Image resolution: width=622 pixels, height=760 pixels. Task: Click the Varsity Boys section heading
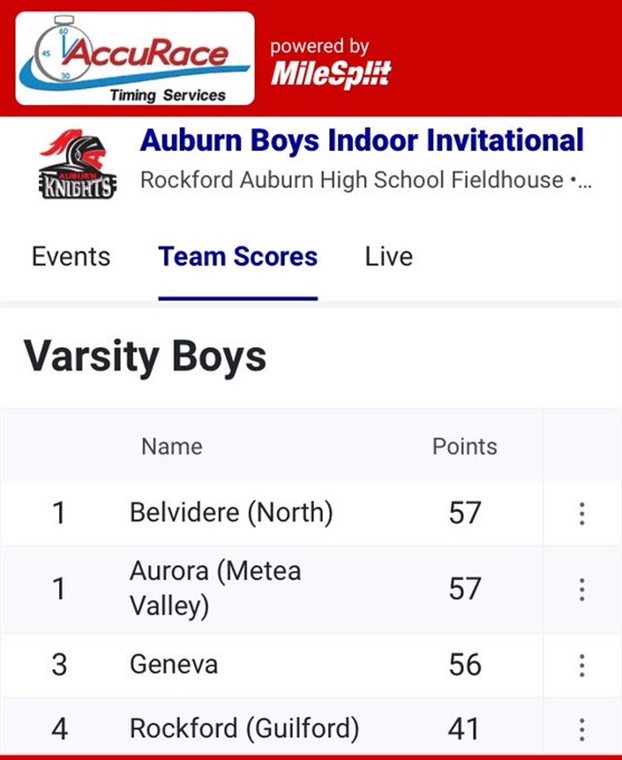point(145,358)
